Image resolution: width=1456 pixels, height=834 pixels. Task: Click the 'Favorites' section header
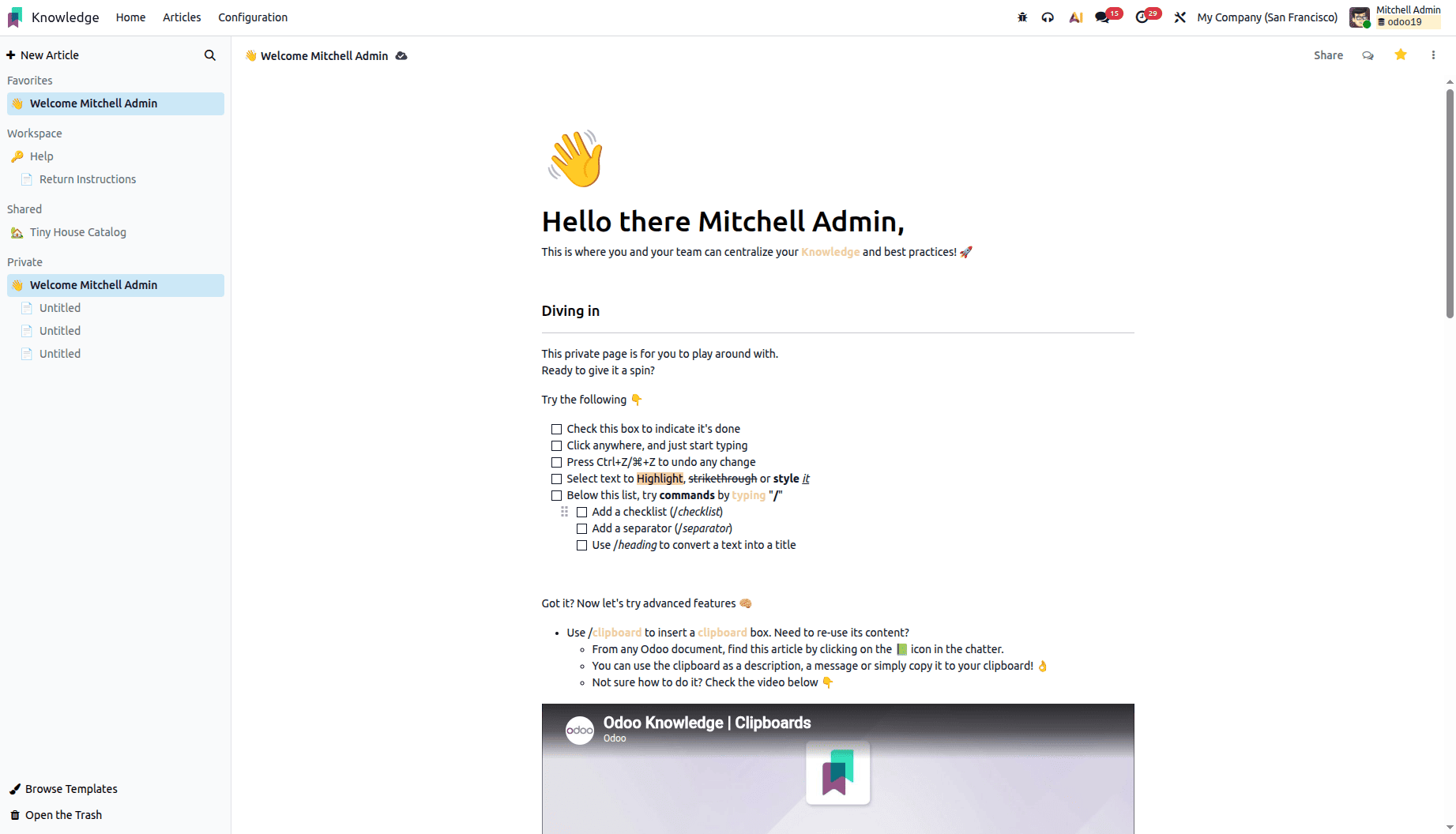pyautogui.click(x=30, y=81)
